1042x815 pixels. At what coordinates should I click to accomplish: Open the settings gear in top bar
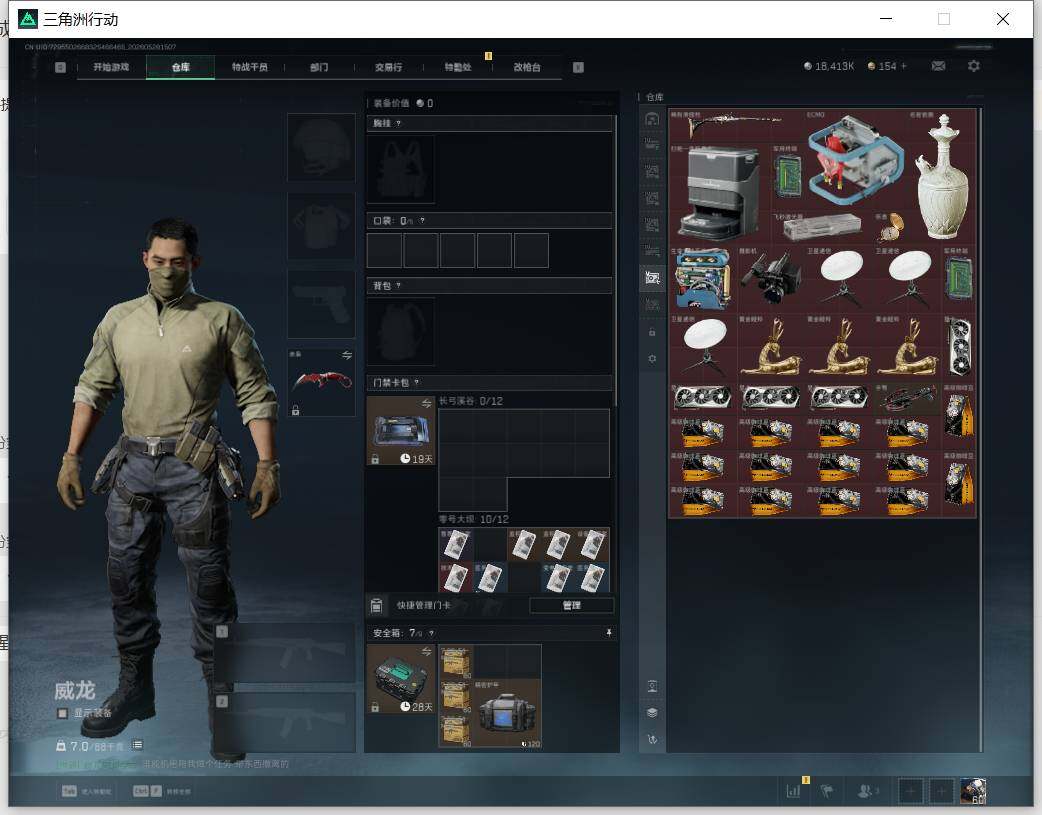[974, 66]
